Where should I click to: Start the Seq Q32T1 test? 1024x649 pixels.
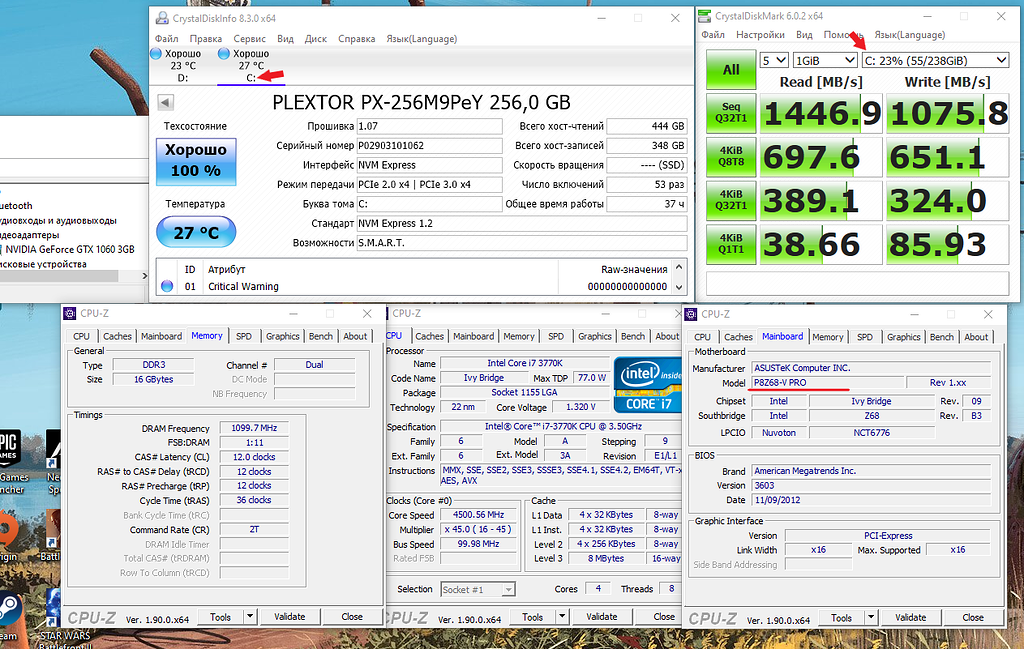731,112
